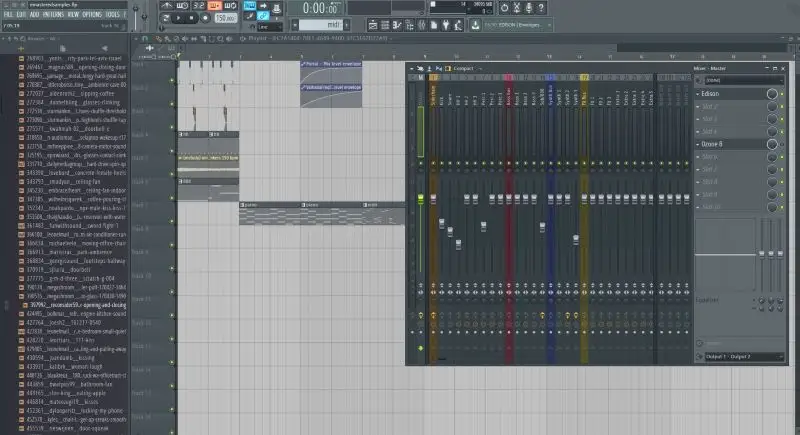
Task: Click the tempo display showing 150
Action: pos(227,18)
